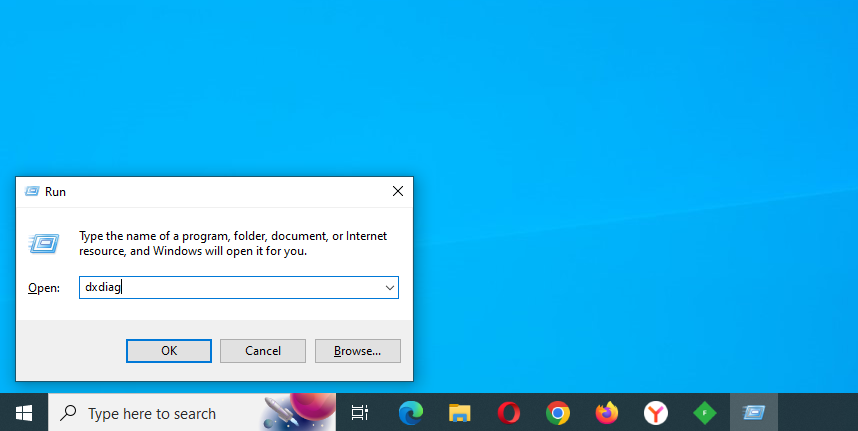
Task: Expand the Open command history dropdown
Action: click(390, 288)
